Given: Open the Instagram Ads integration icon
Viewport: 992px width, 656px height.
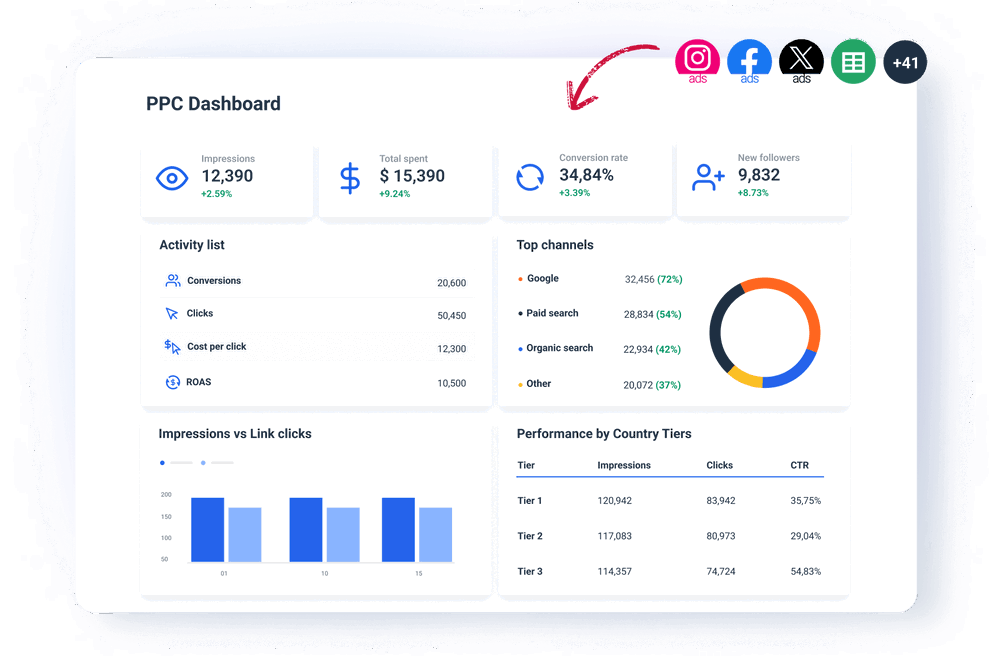Looking at the screenshot, I should [x=697, y=61].
